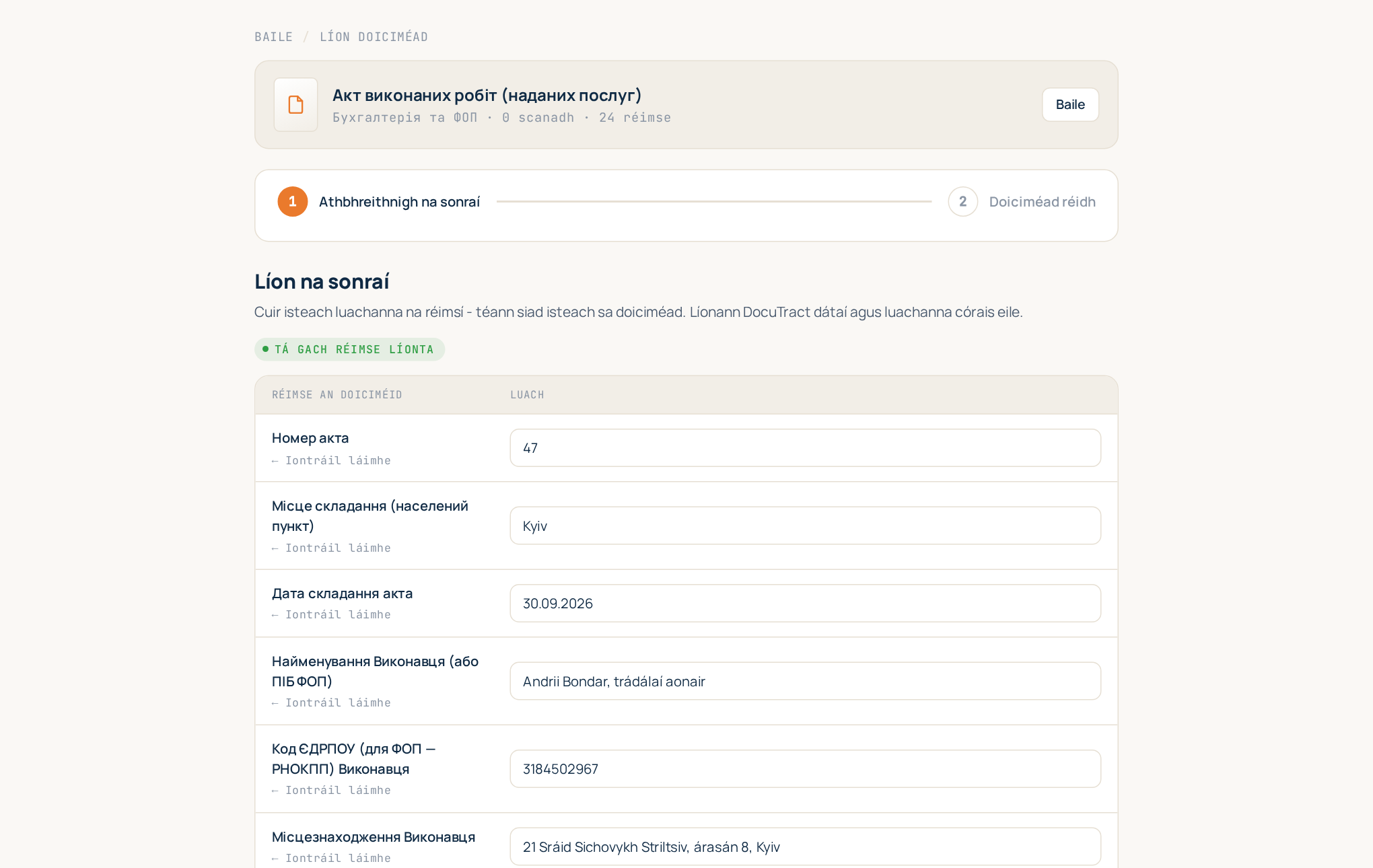Click Iontráil láimhe under Дата складання акта

click(331, 615)
